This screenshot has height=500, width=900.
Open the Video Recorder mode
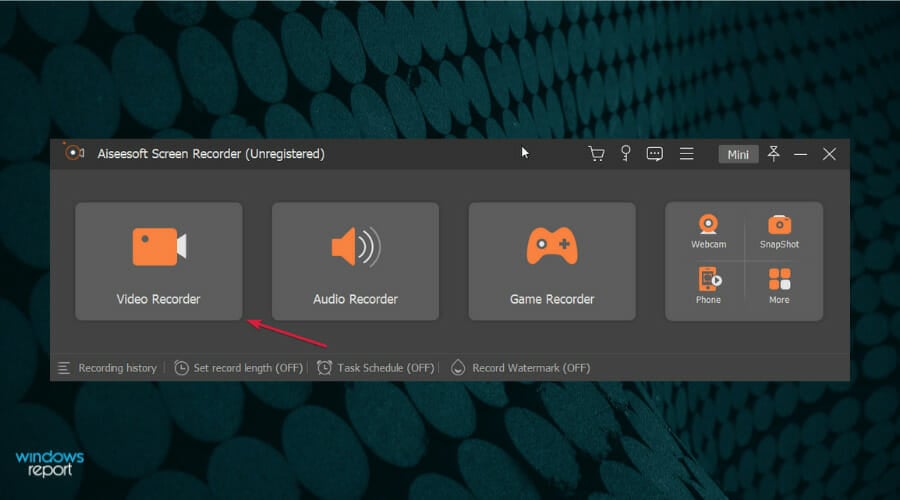[158, 261]
